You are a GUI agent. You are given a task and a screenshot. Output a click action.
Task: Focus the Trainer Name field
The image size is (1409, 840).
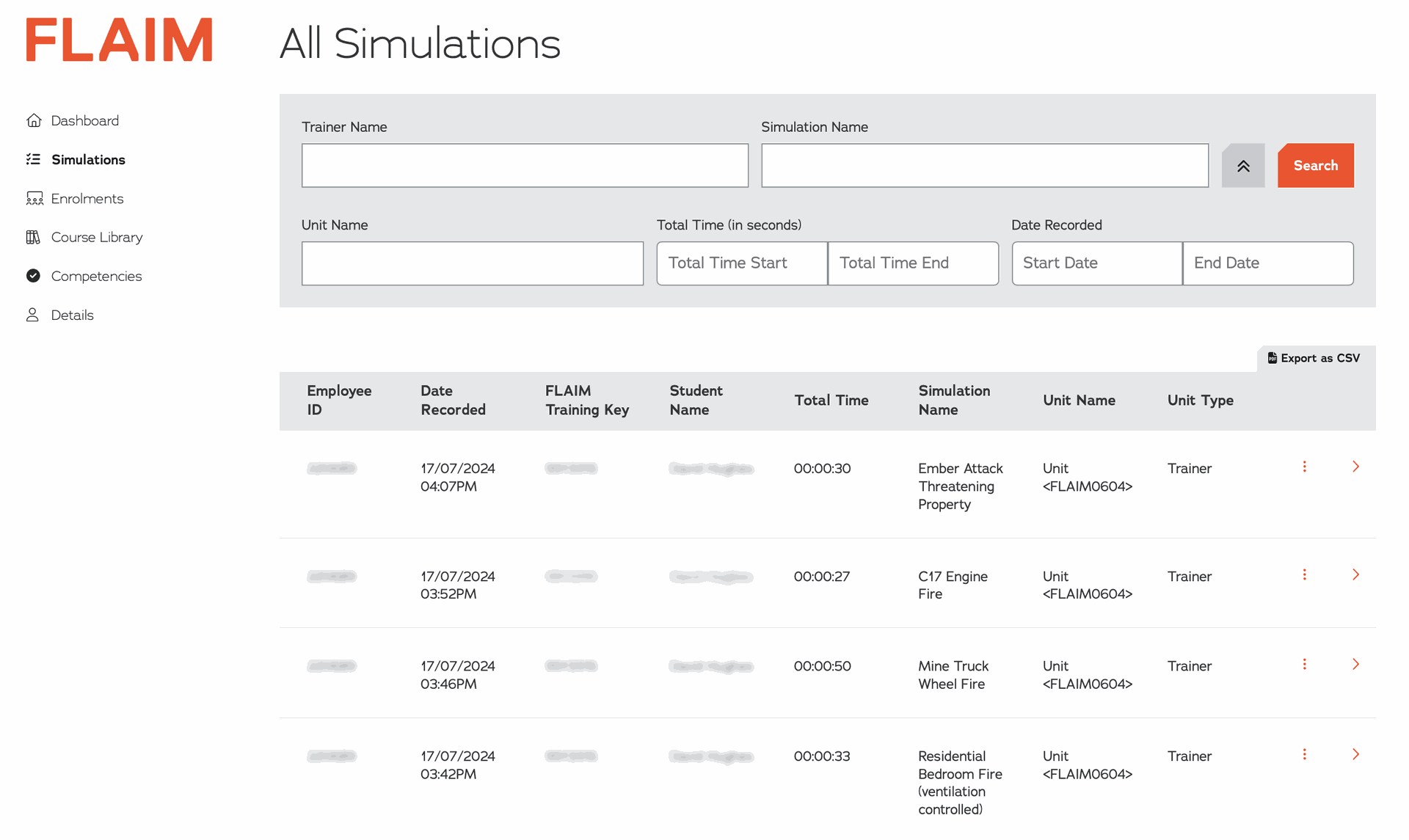click(x=525, y=166)
